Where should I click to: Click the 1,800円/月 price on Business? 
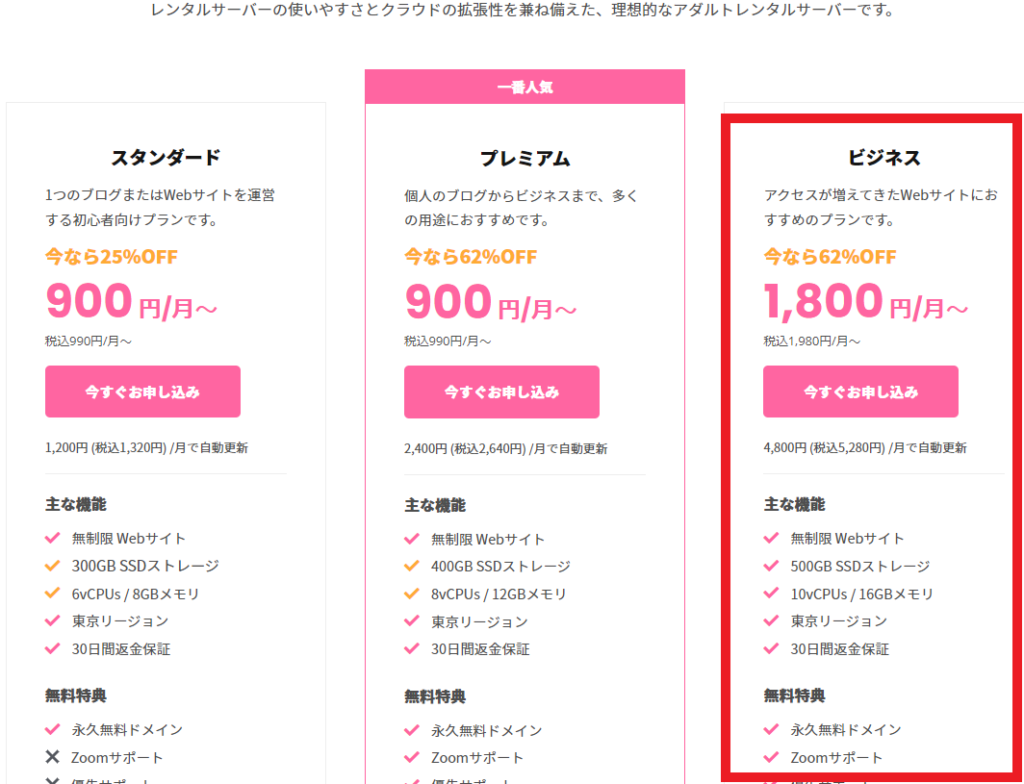coord(865,301)
